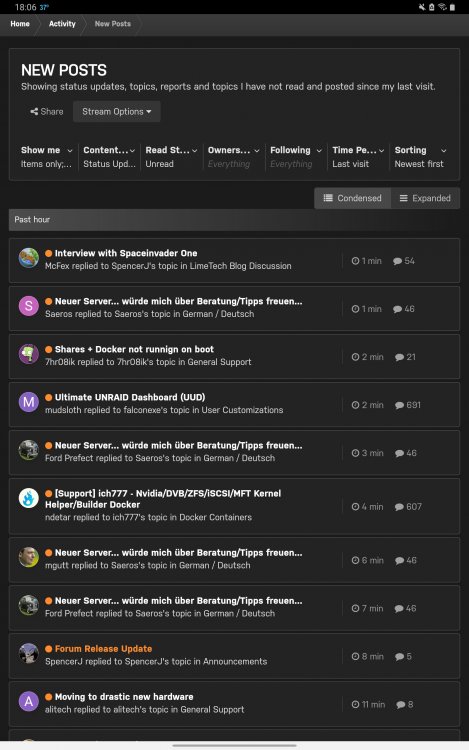Open Shares + Docker not runnign on boot

[134, 349]
